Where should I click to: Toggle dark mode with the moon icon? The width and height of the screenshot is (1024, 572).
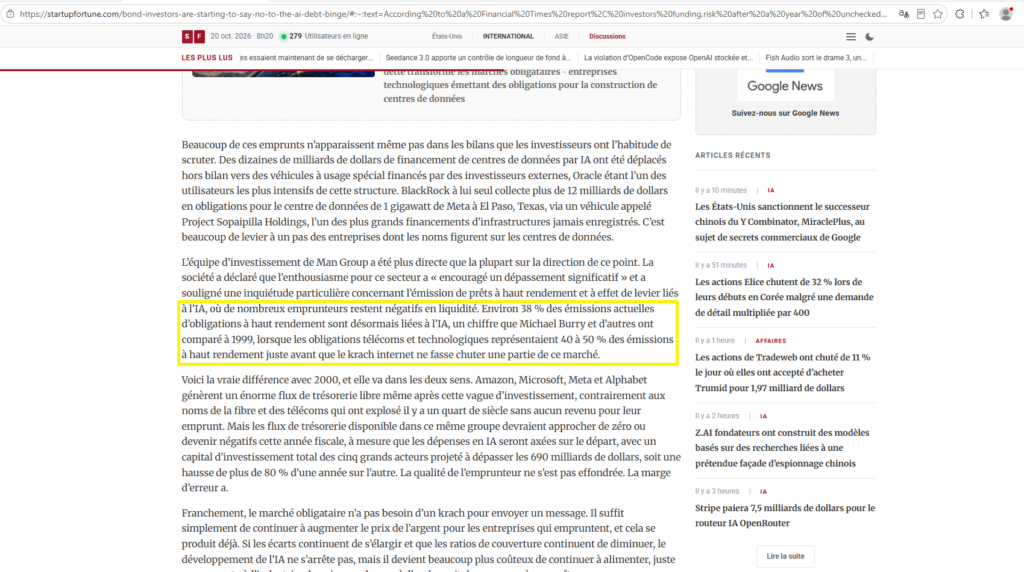pyautogui.click(x=870, y=37)
